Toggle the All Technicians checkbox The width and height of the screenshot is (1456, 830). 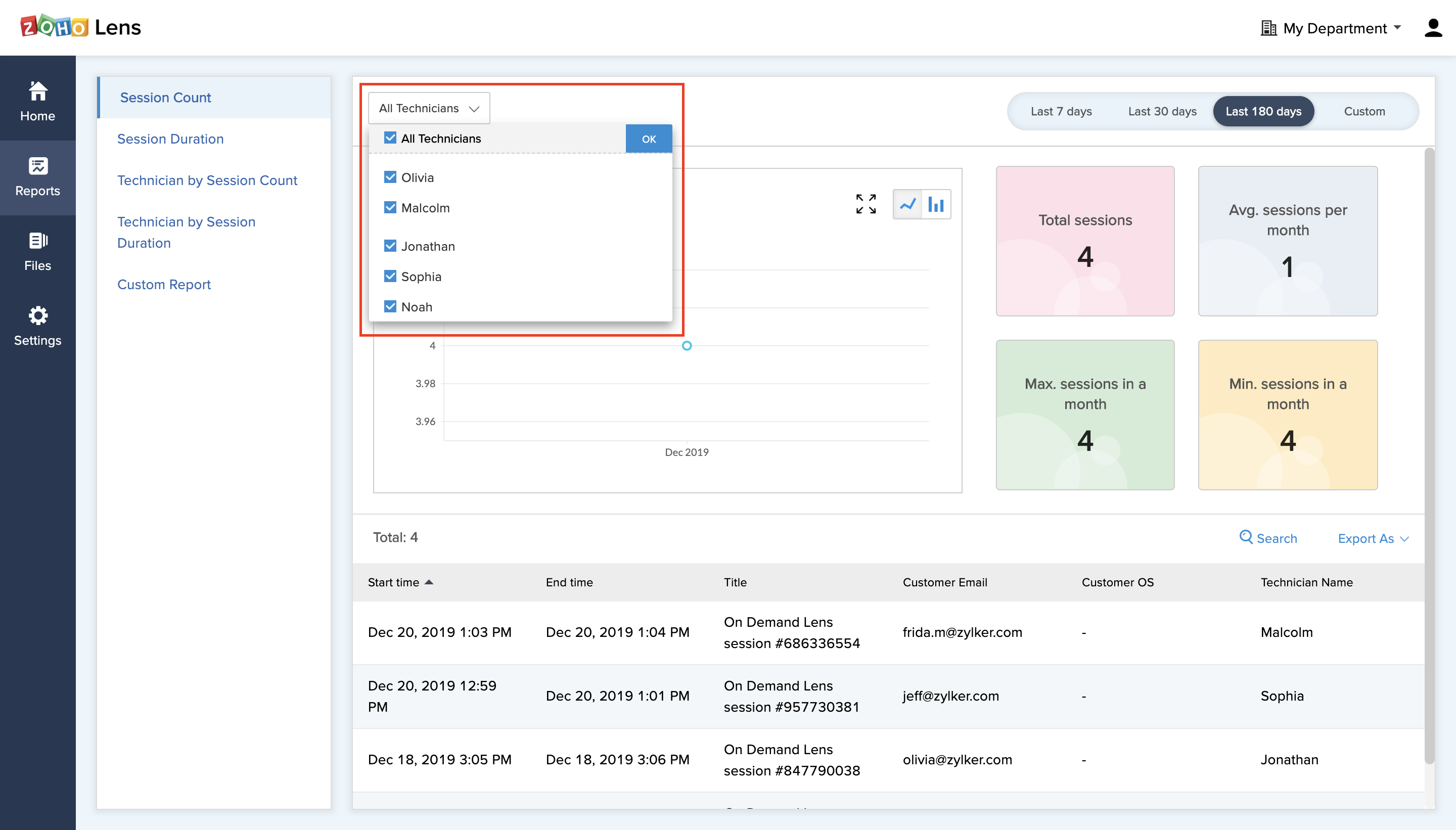(x=390, y=138)
